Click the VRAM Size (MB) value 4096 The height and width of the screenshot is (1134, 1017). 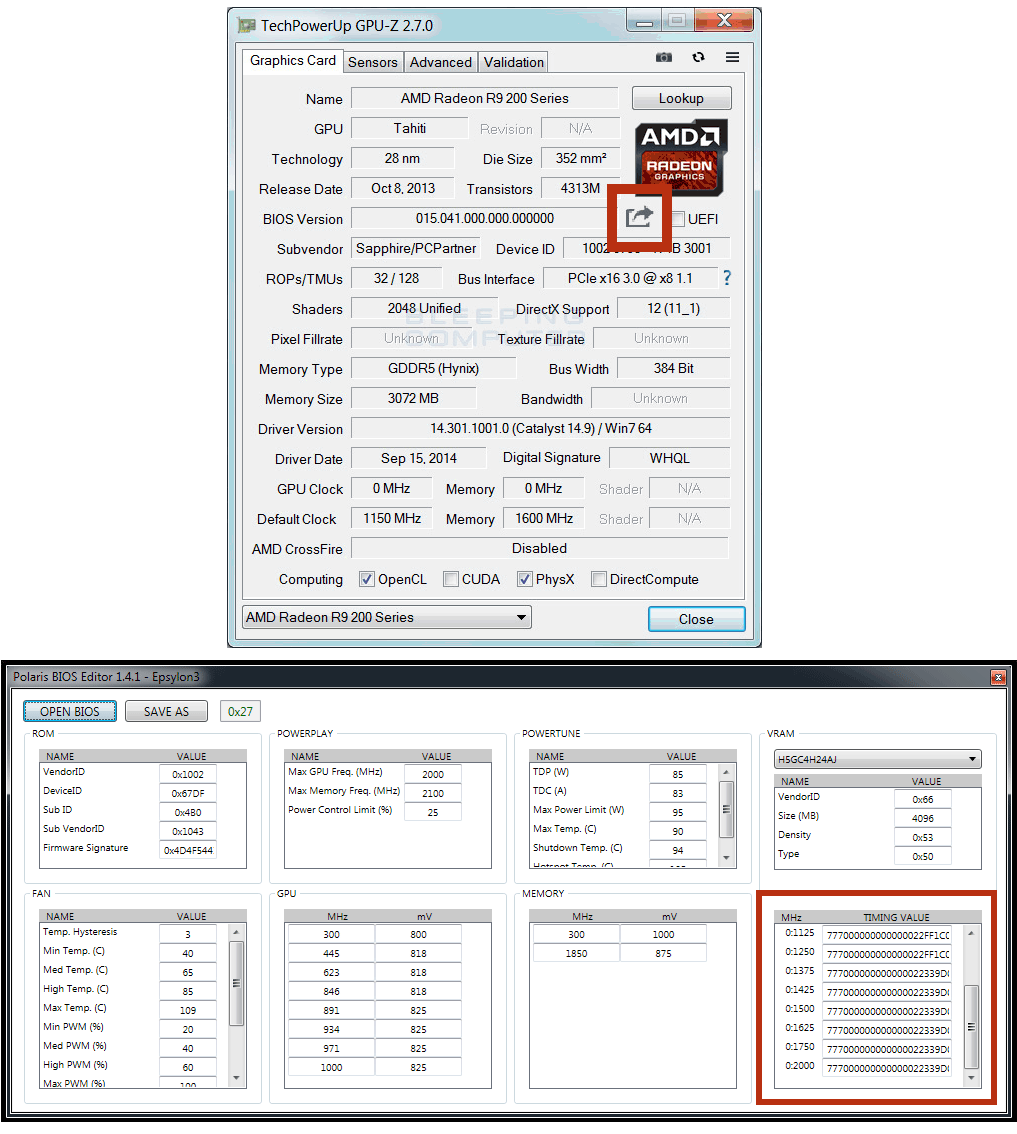pyautogui.click(x=922, y=819)
